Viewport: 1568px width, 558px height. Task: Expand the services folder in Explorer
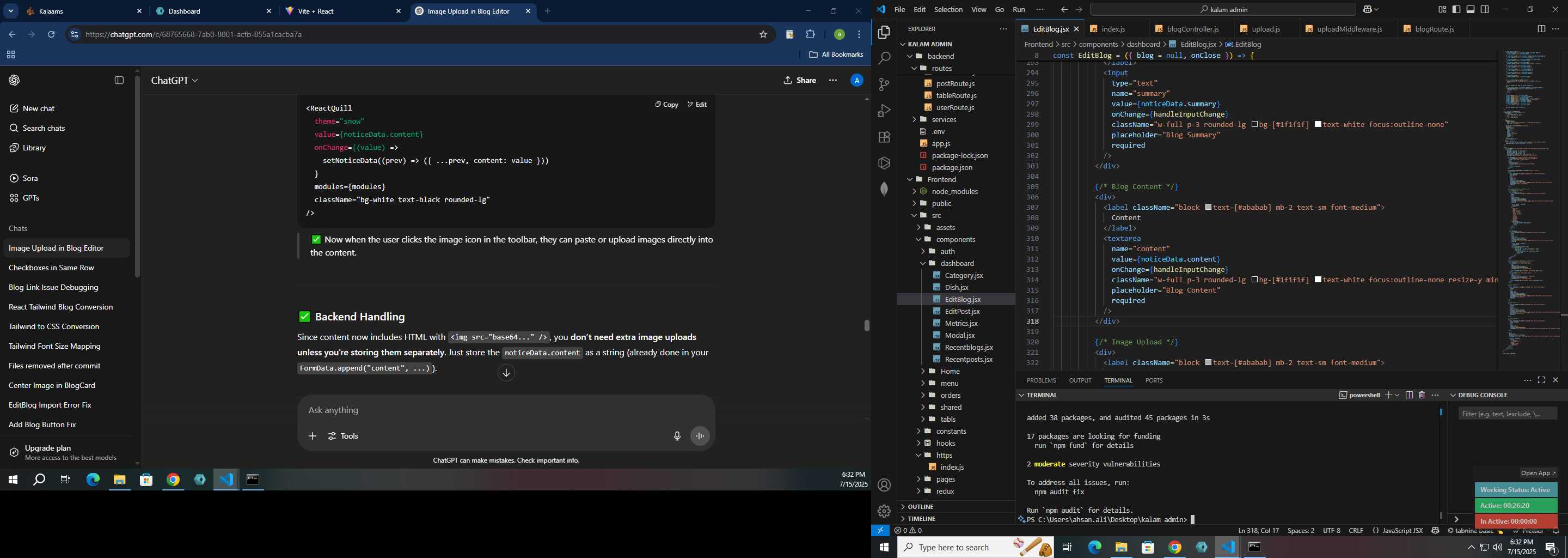(x=914, y=119)
